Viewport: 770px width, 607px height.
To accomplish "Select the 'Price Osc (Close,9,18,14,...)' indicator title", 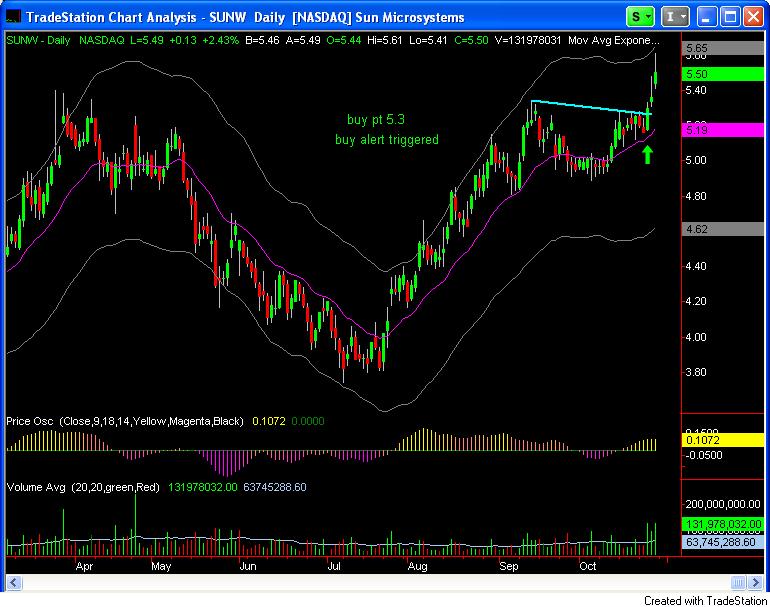I will pyautogui.click(x=125, y=421).
